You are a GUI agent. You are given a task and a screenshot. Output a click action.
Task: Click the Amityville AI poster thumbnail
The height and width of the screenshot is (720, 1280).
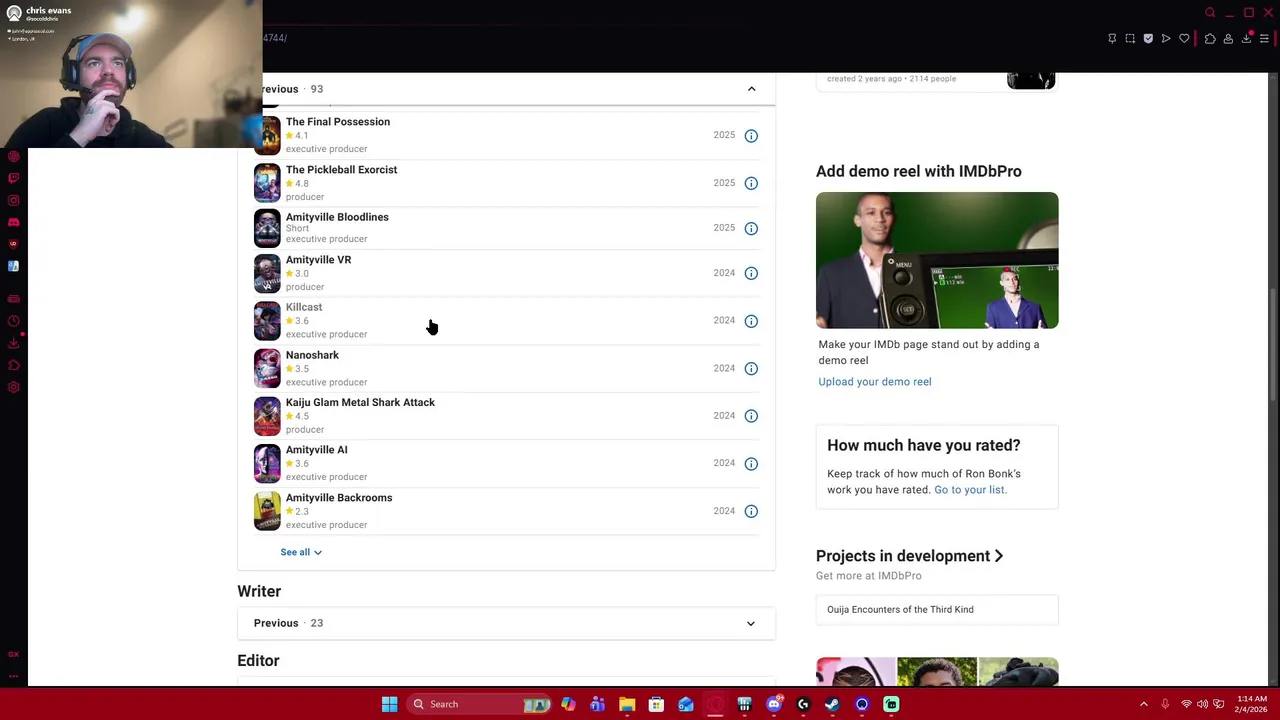pos(267,464)
